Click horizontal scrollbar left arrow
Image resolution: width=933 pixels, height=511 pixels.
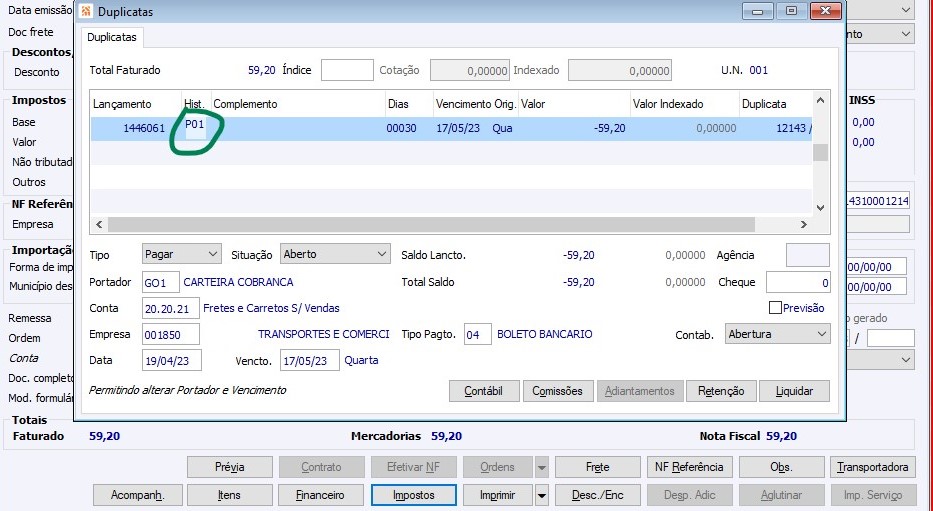click(99, 224)
